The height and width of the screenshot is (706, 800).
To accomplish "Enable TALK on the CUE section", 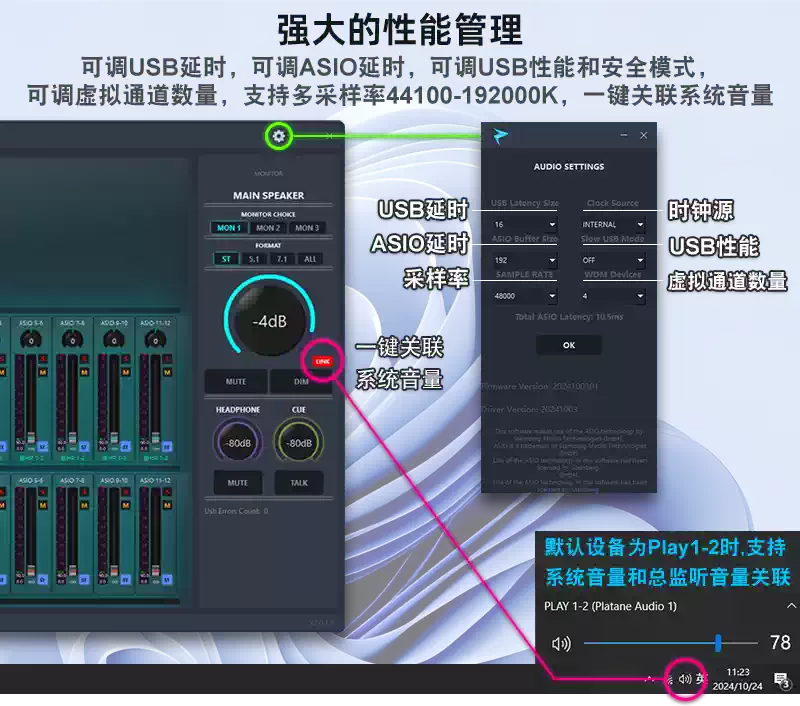I will (x=297, y=481).
